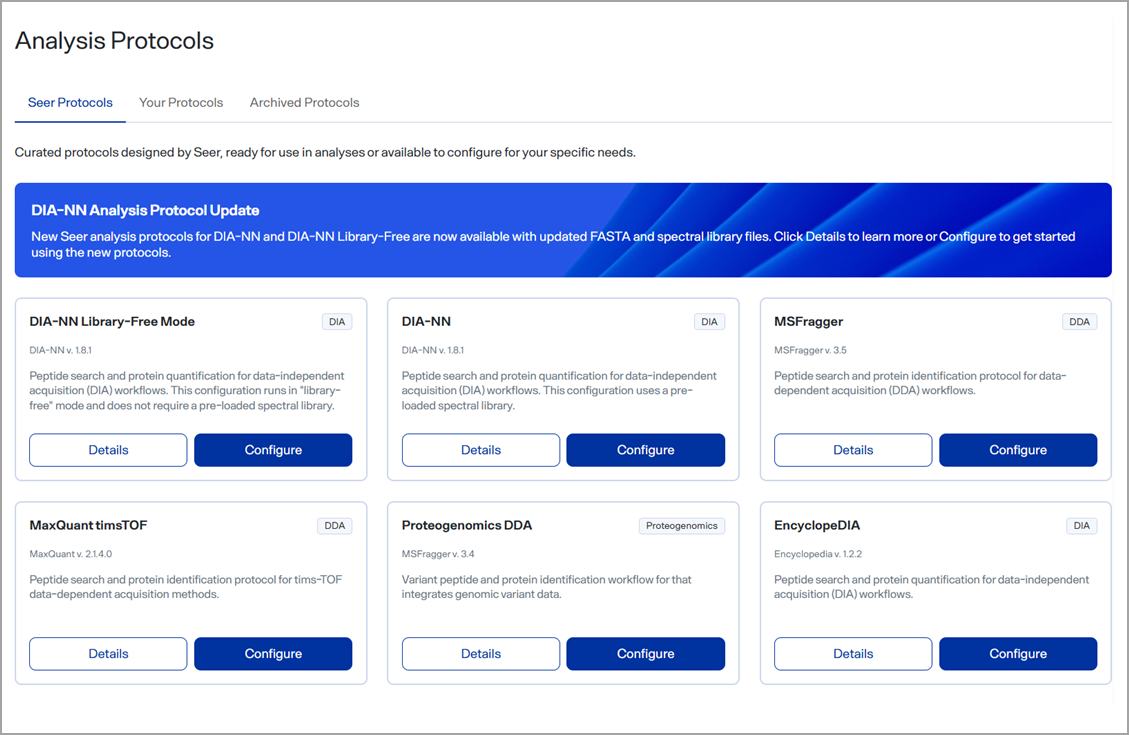Screen dimensions: 1129x735
Task: Click the DIA-NN Analysis Protocol Update banner
Action: 563,230
